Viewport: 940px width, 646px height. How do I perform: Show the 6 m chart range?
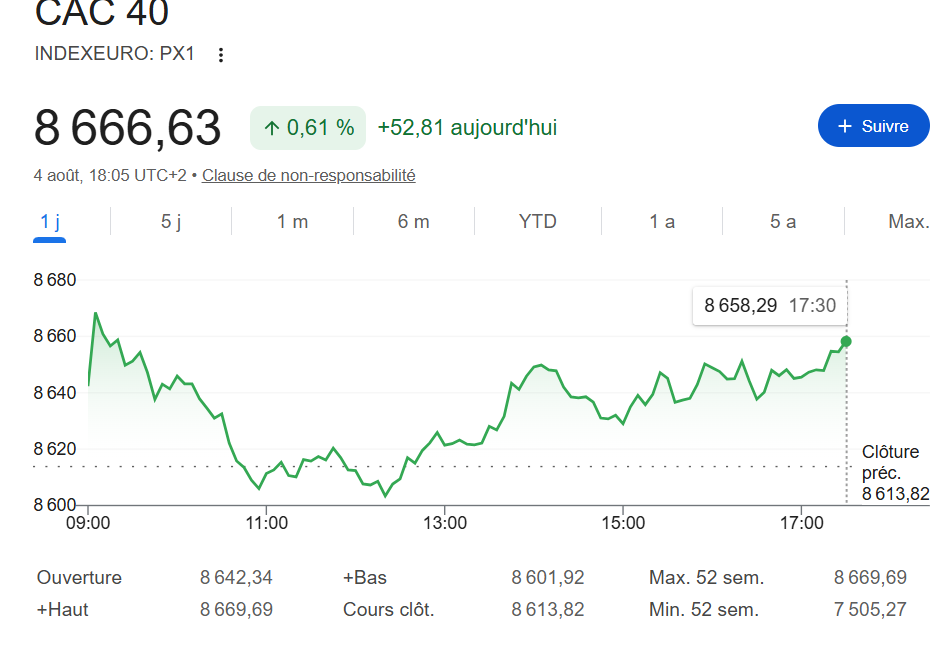pyautogui.click(x=414, y=222)
